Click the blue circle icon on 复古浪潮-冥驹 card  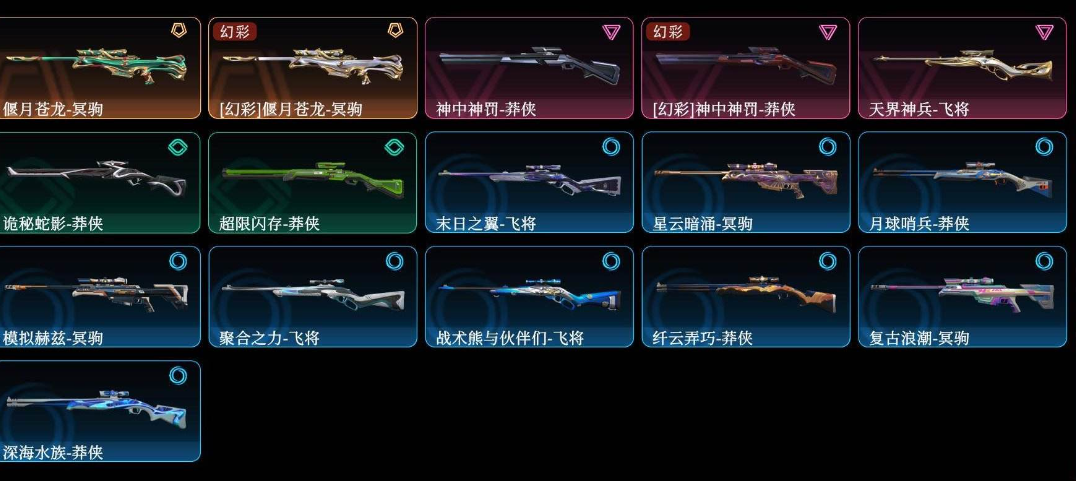(1044, 261)
